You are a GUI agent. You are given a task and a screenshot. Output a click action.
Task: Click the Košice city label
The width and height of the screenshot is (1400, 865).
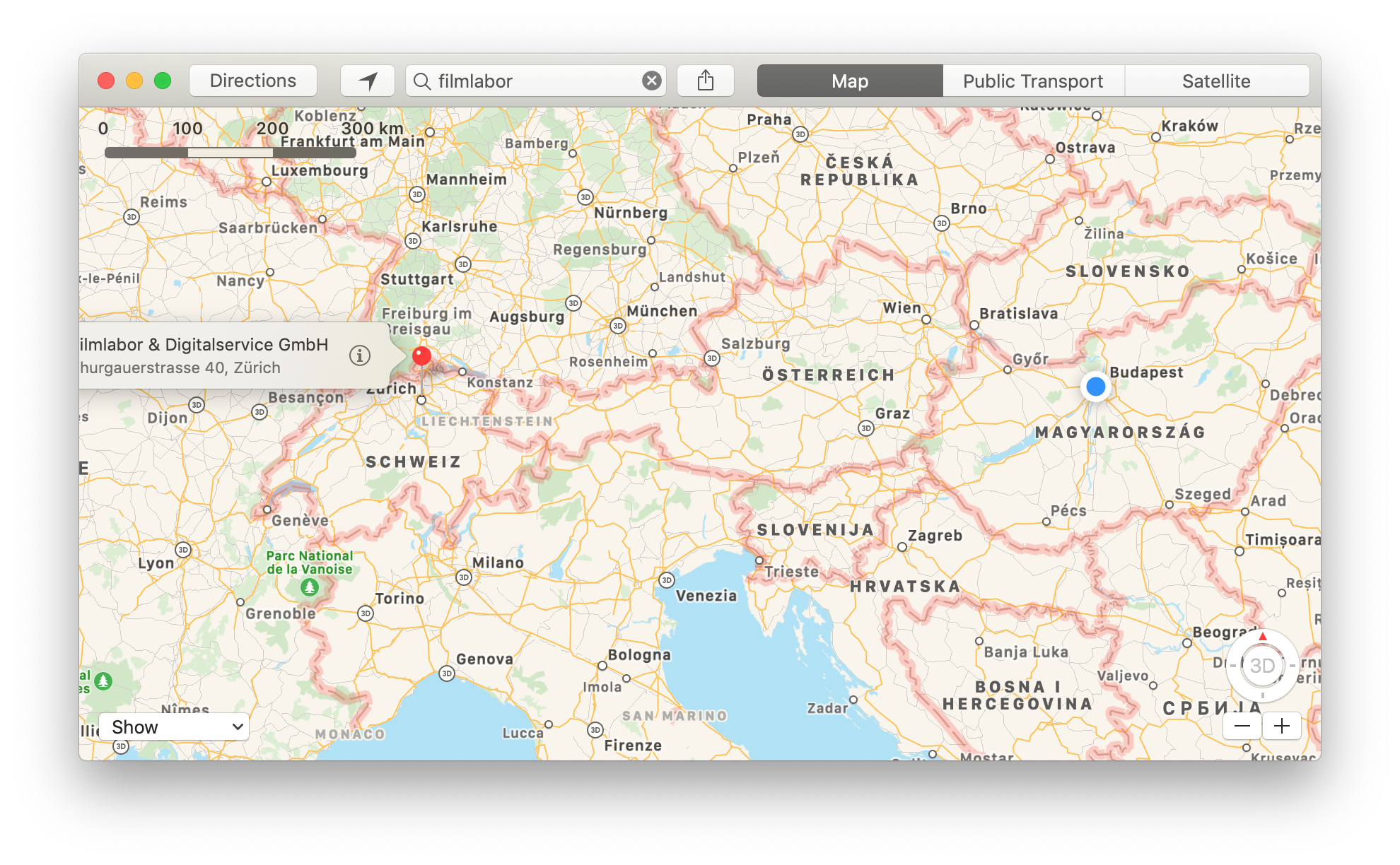1271,259
